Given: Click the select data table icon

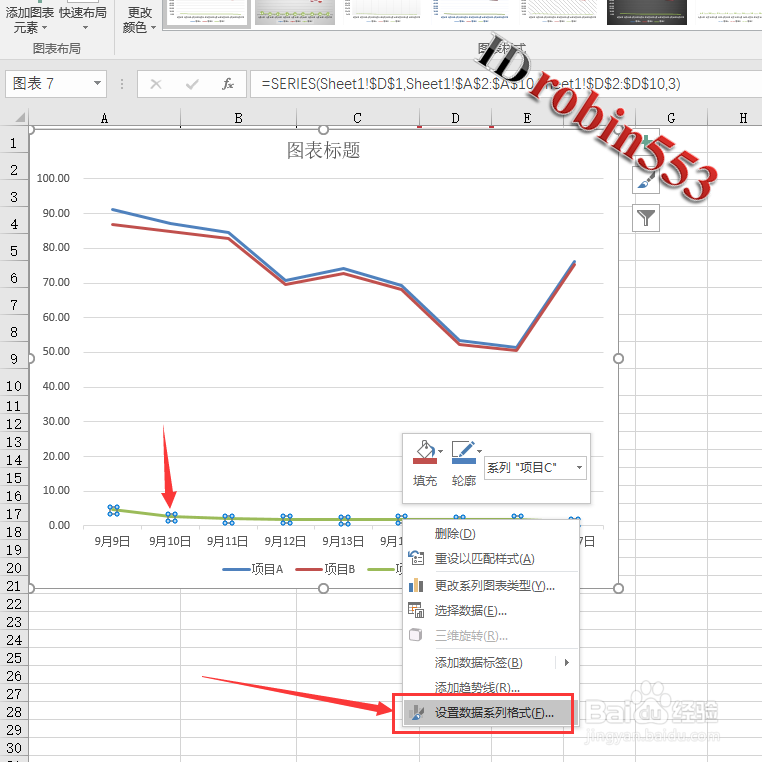Looking at the screenshot, I should [416, 610].
